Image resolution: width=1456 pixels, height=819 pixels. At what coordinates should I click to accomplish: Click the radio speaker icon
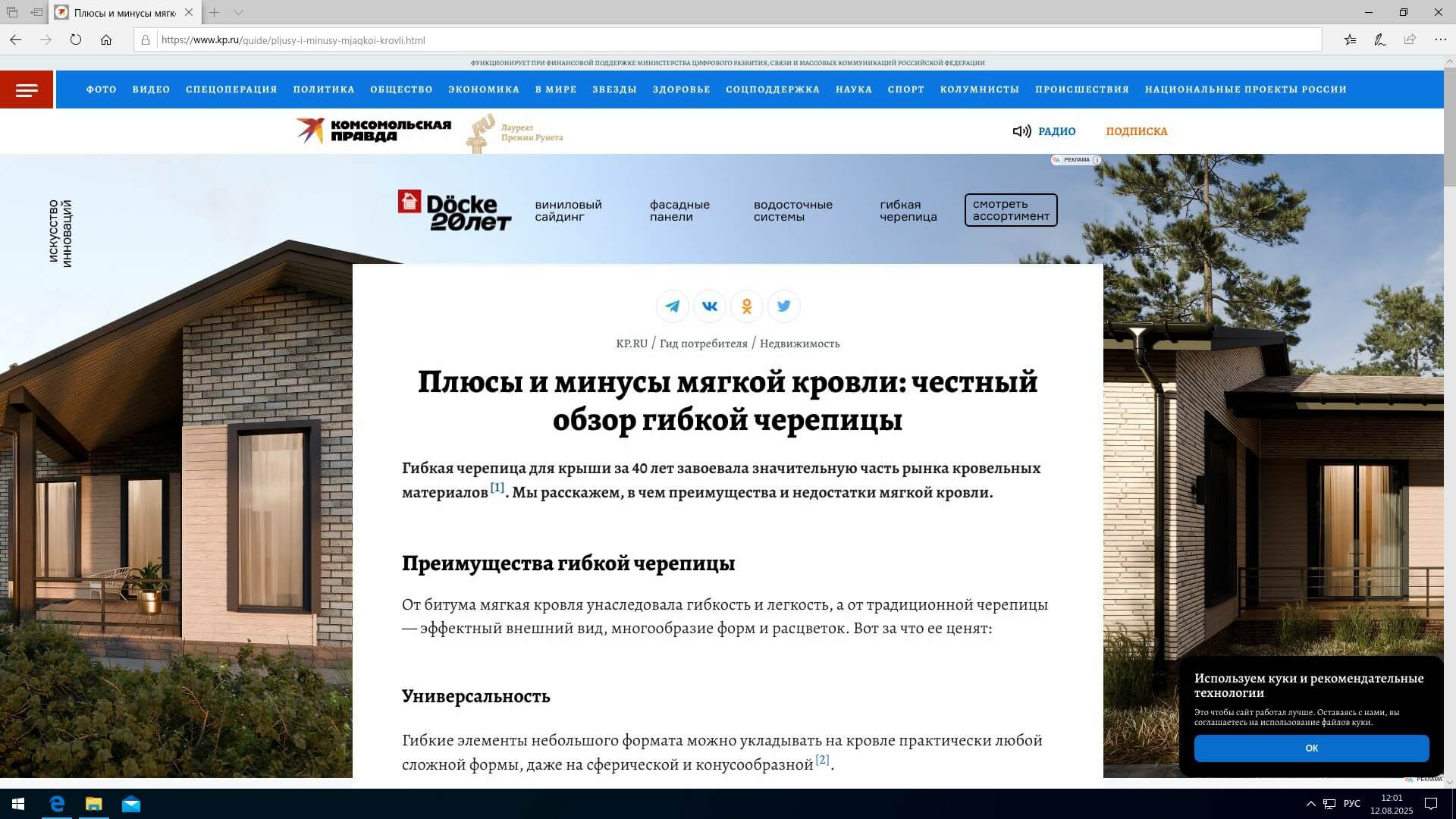pyautogui.click(x=1021, y=131)
